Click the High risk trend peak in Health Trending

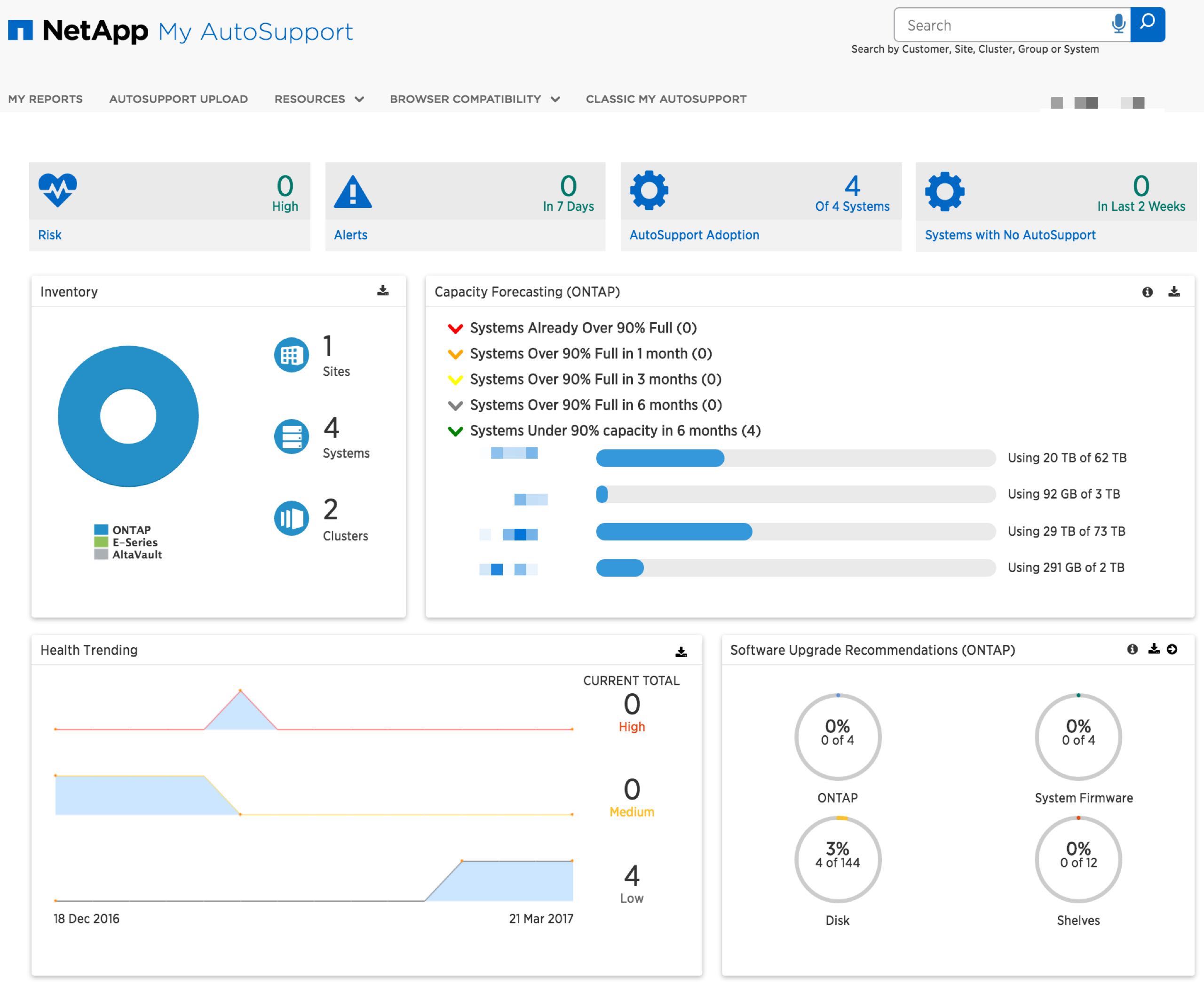tap(240, 691)
